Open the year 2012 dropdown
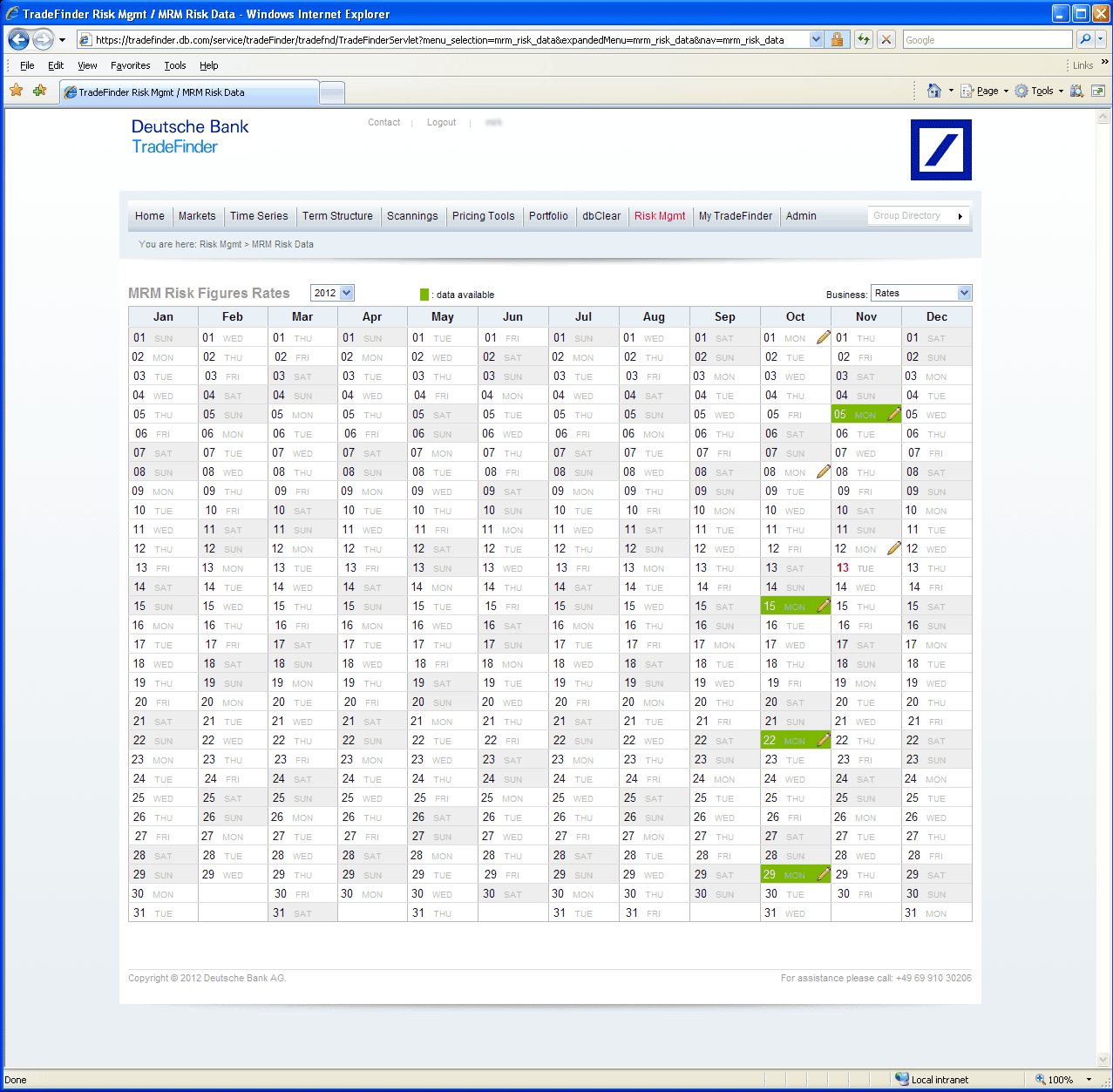 pos(332,293)
